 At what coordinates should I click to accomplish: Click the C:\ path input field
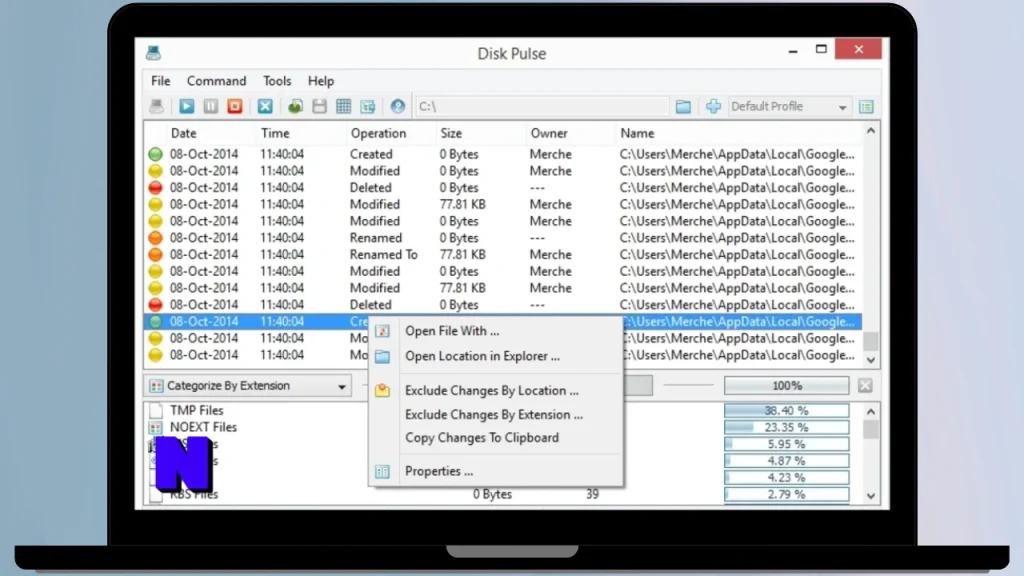(541, 106)
